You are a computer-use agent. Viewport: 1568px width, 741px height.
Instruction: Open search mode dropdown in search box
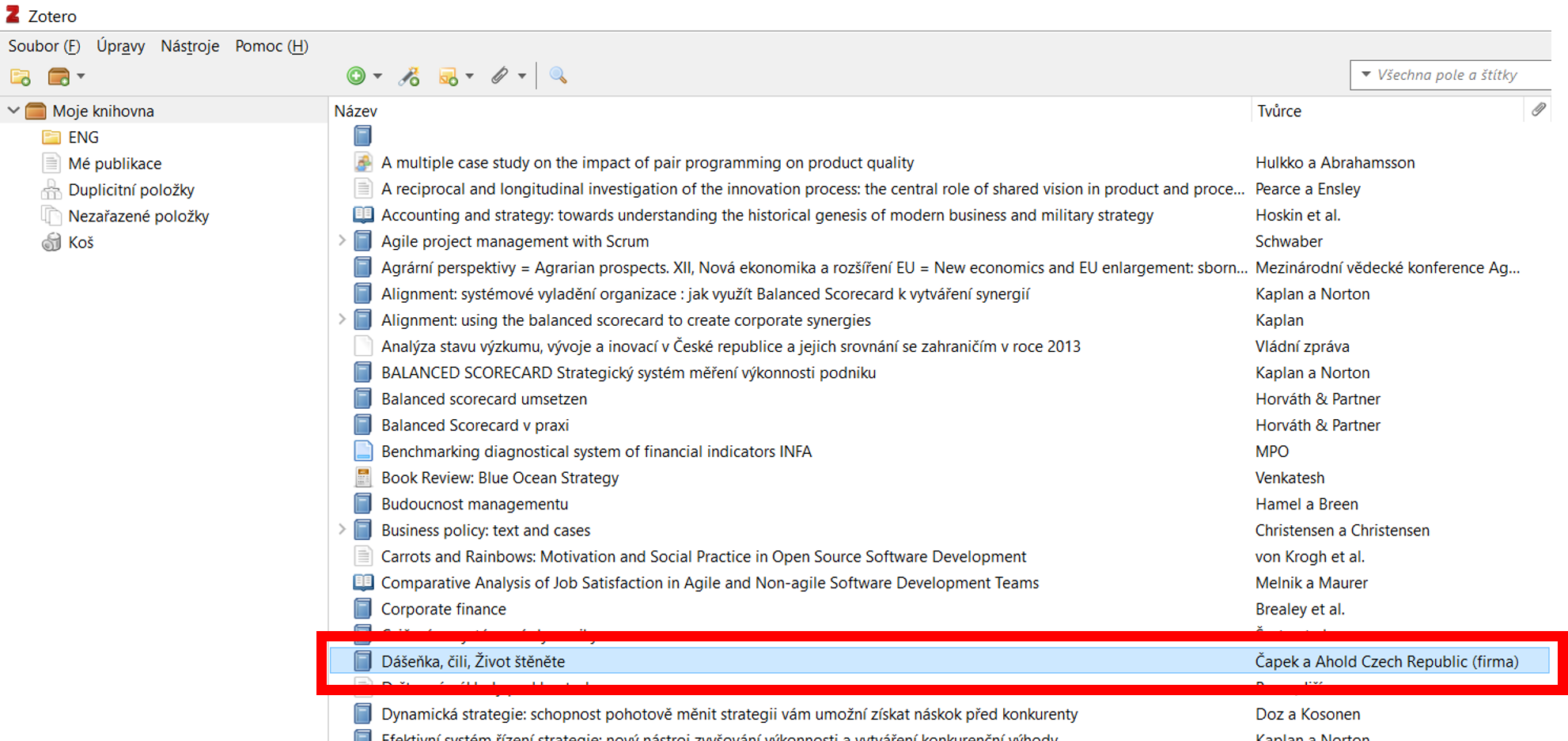[1365, 74]
